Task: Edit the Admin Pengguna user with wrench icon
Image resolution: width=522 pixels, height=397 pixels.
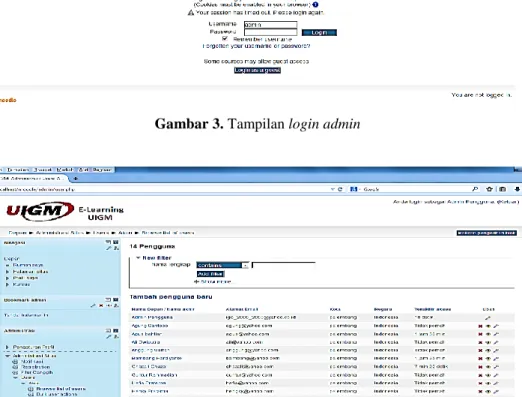Action: click(x=488, y=318)
